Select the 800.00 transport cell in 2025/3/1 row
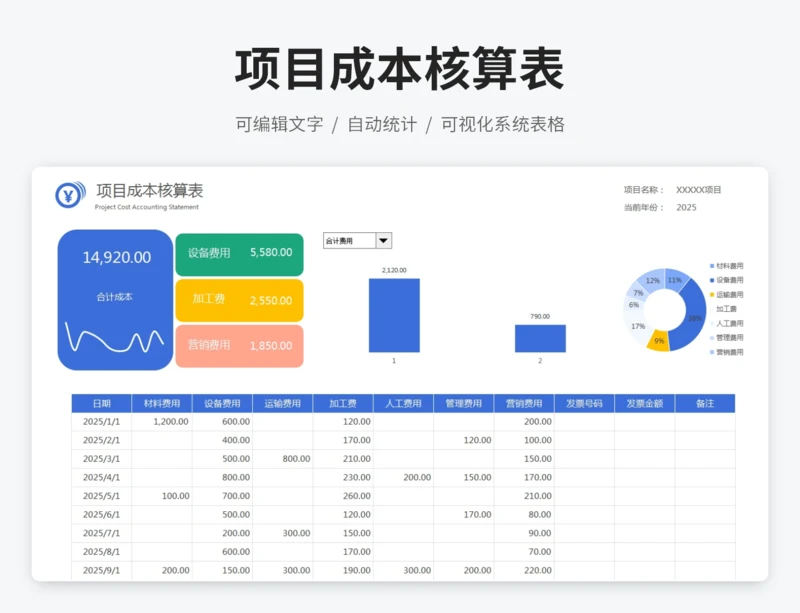The width and height of the screenshot is (800, 613). [282, 459]
